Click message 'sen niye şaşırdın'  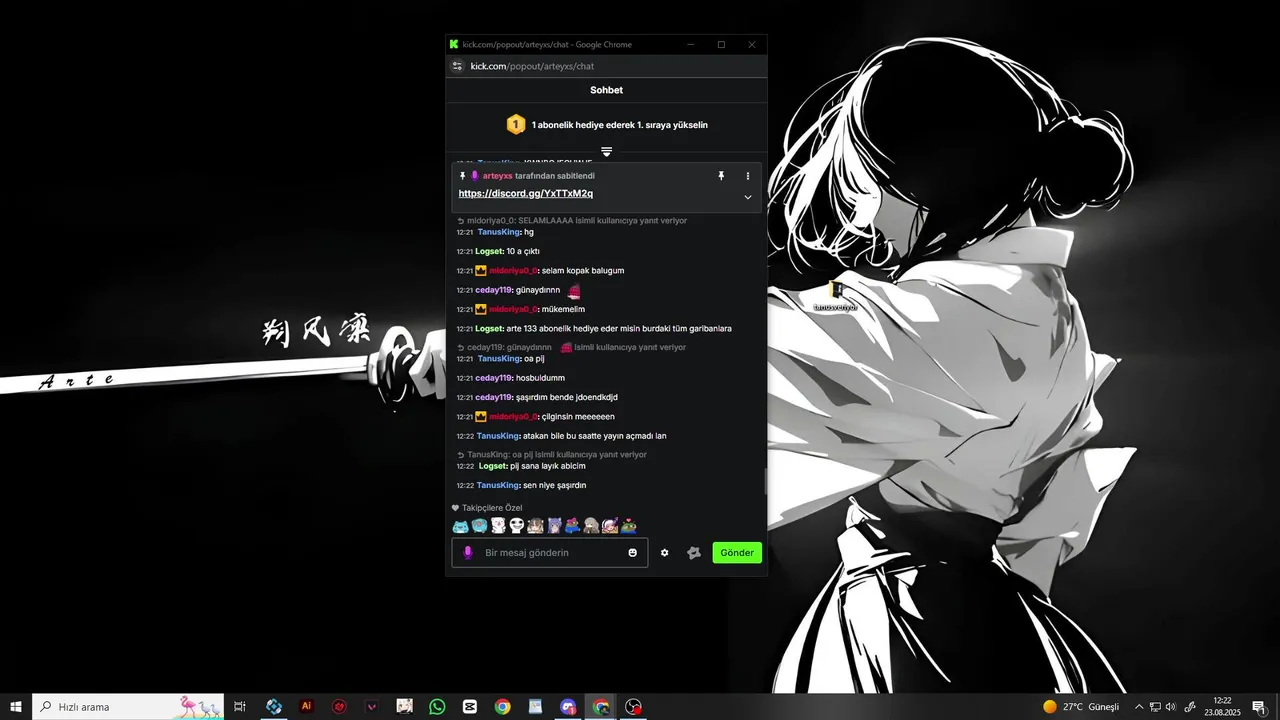pyautogui.click(x=554, y=485)
